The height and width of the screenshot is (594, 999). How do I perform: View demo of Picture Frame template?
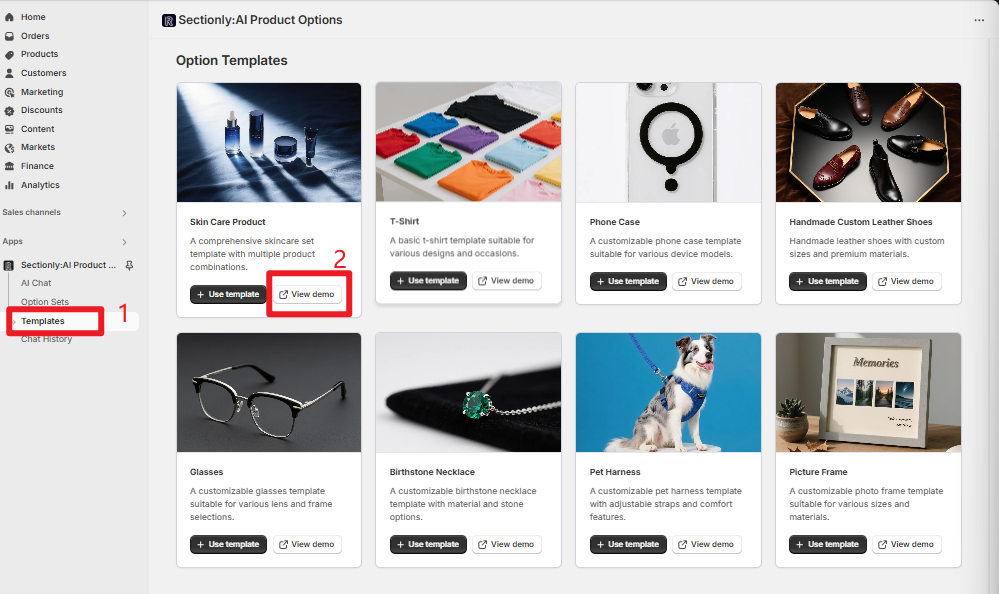coord(907,544)
